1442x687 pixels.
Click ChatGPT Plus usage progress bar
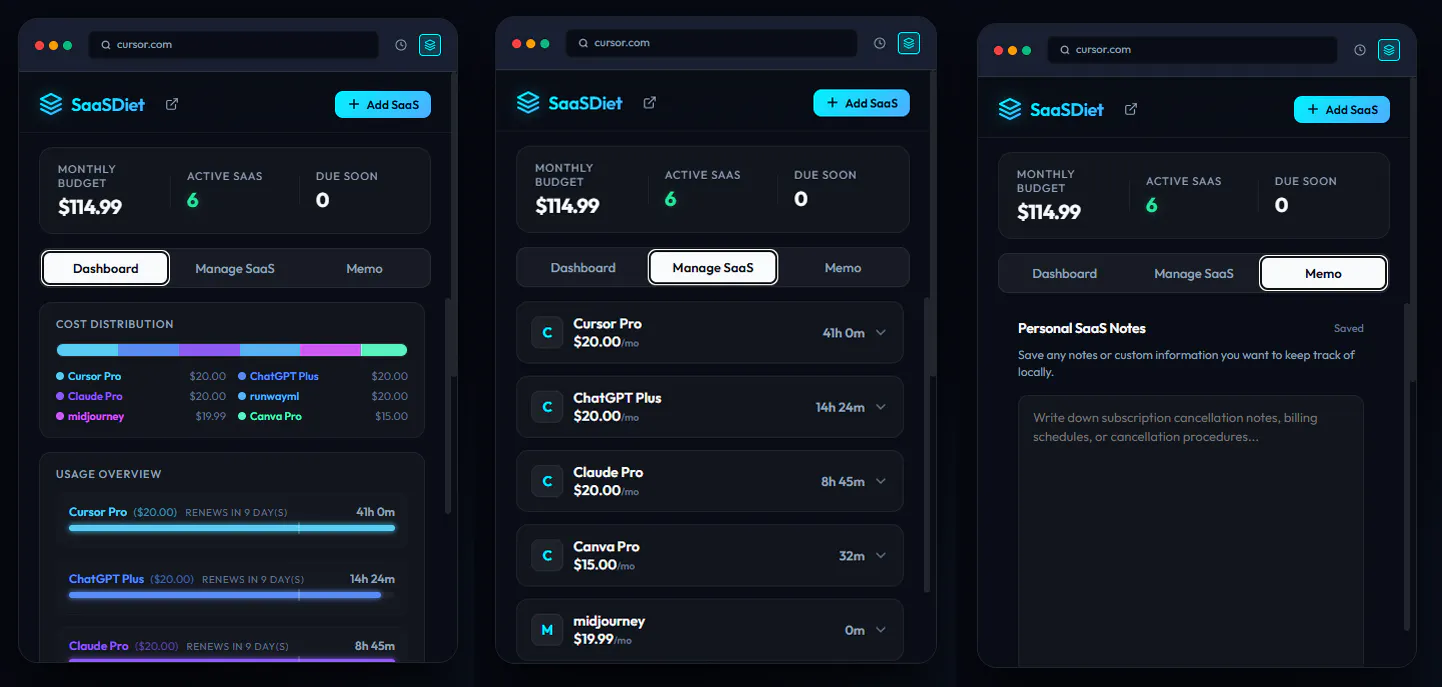pos(232,594)
